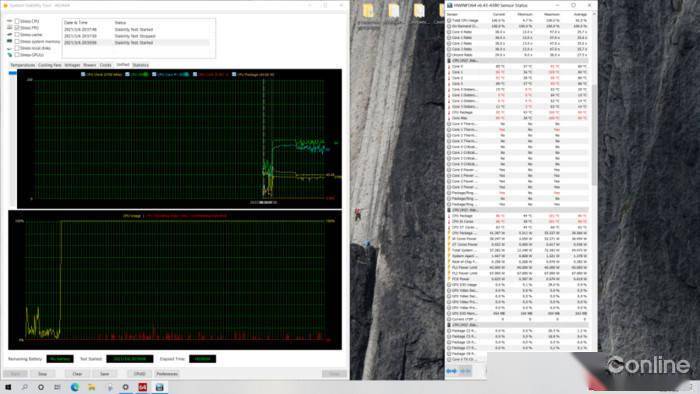Image resolution: width=700 pixels, height=394 pixels.
Task: Click the taskbar search magnifier icon
Action: (x=25, y=387)
